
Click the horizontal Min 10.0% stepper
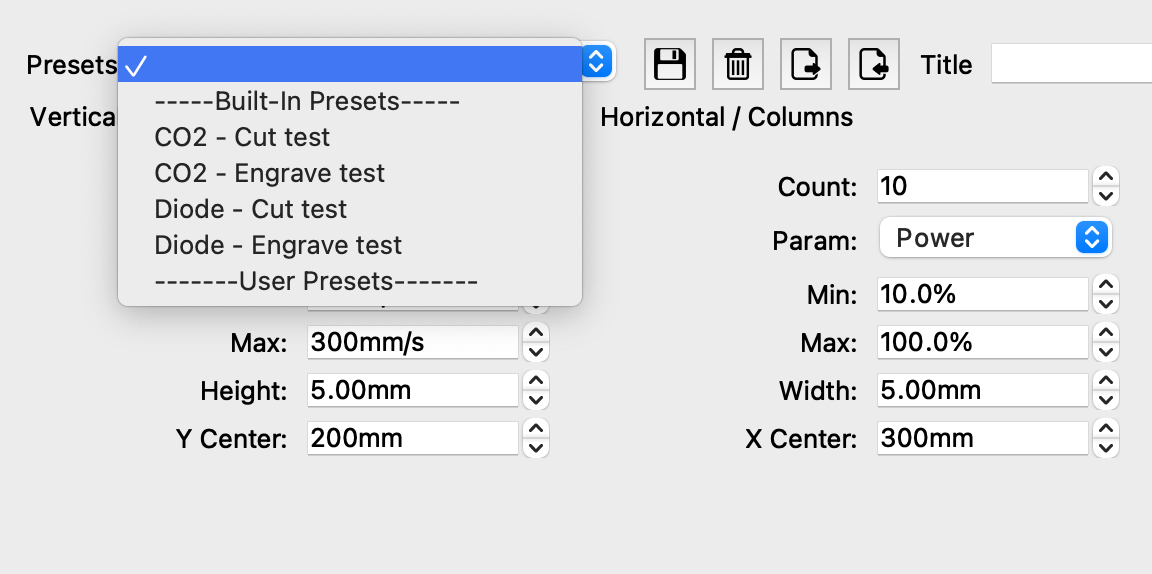pyautogui.click(x=1105, y=294)
